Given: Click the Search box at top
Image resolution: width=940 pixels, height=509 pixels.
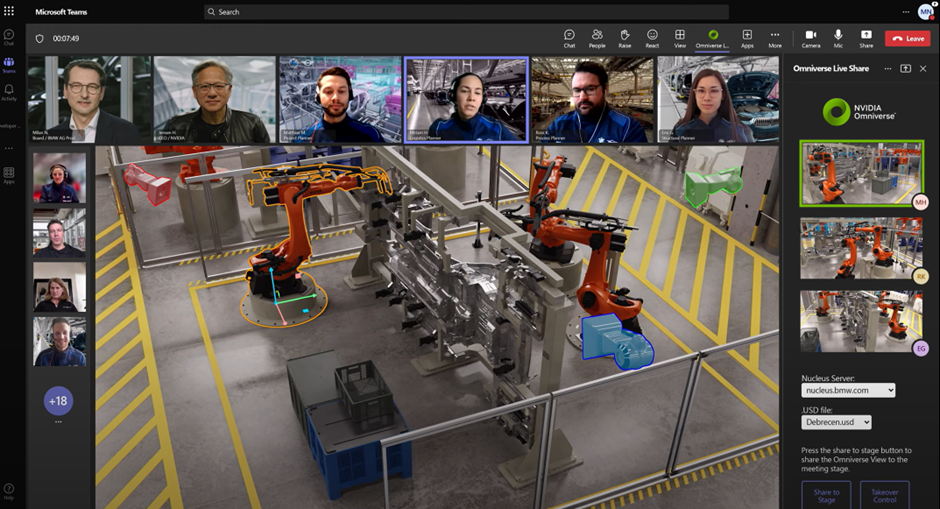Looking at the screenshot, I should [466, 11].
